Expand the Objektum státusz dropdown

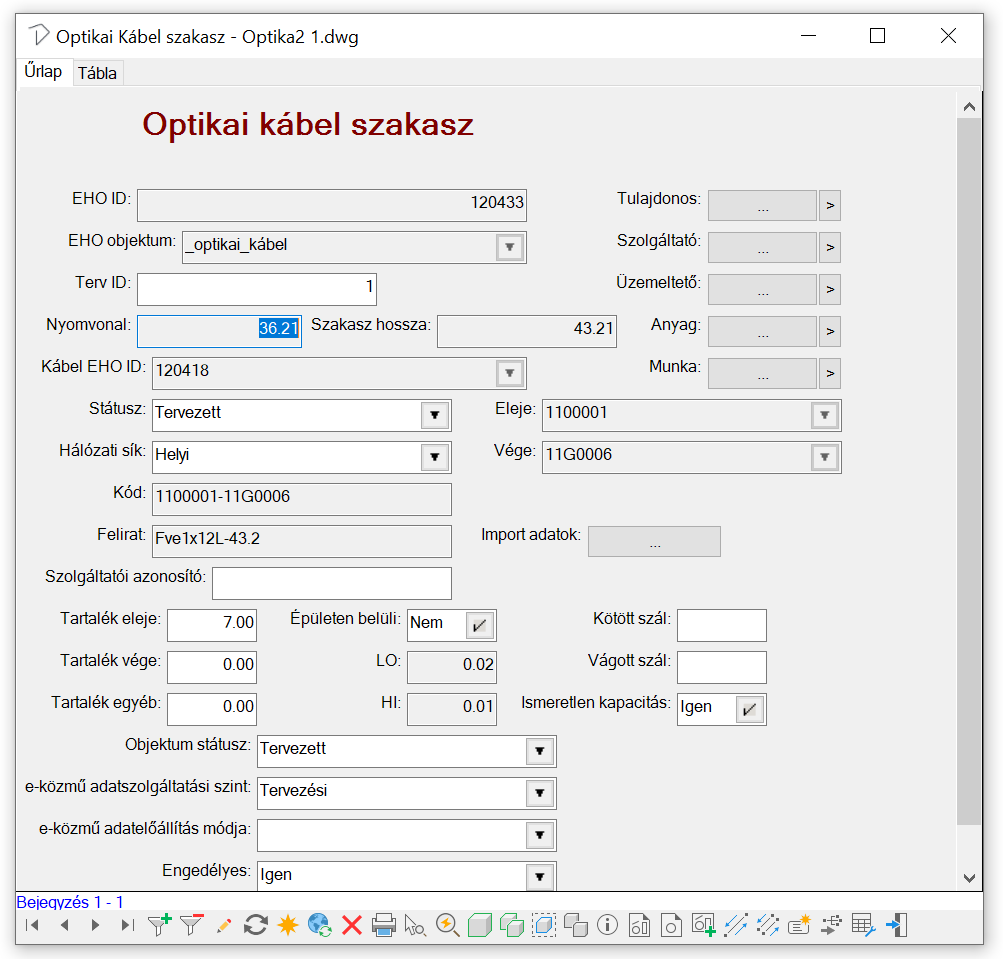[540, 751]
